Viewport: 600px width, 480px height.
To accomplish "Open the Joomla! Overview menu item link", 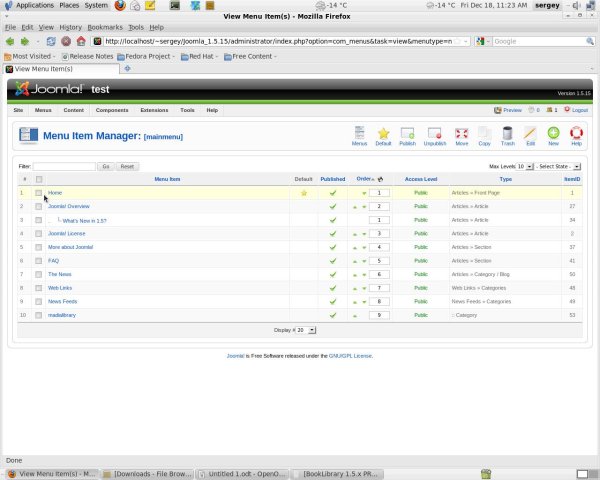I will click(x=68, y=206).
